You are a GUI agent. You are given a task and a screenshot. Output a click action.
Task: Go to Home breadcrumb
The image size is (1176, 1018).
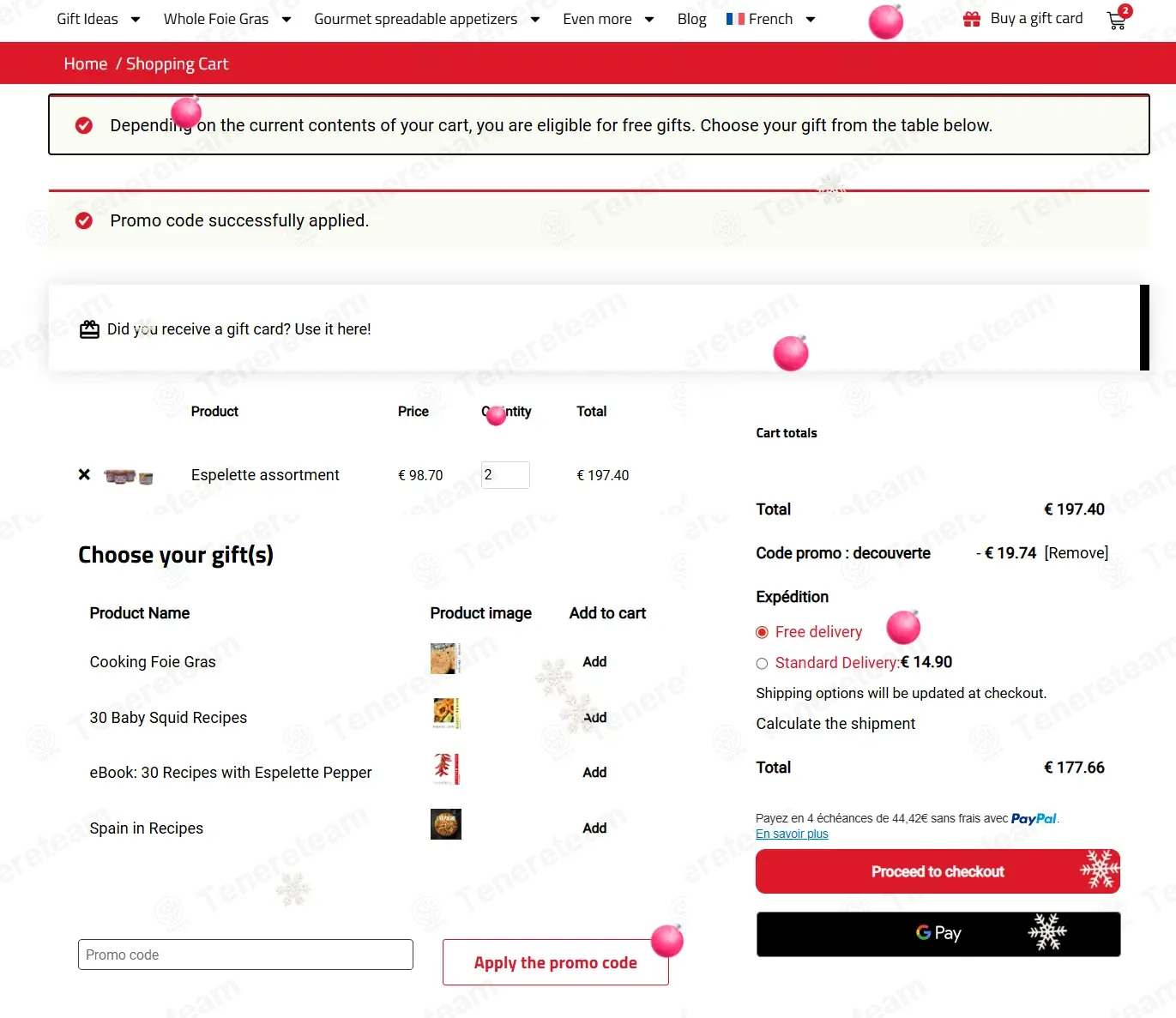[86, 63]
